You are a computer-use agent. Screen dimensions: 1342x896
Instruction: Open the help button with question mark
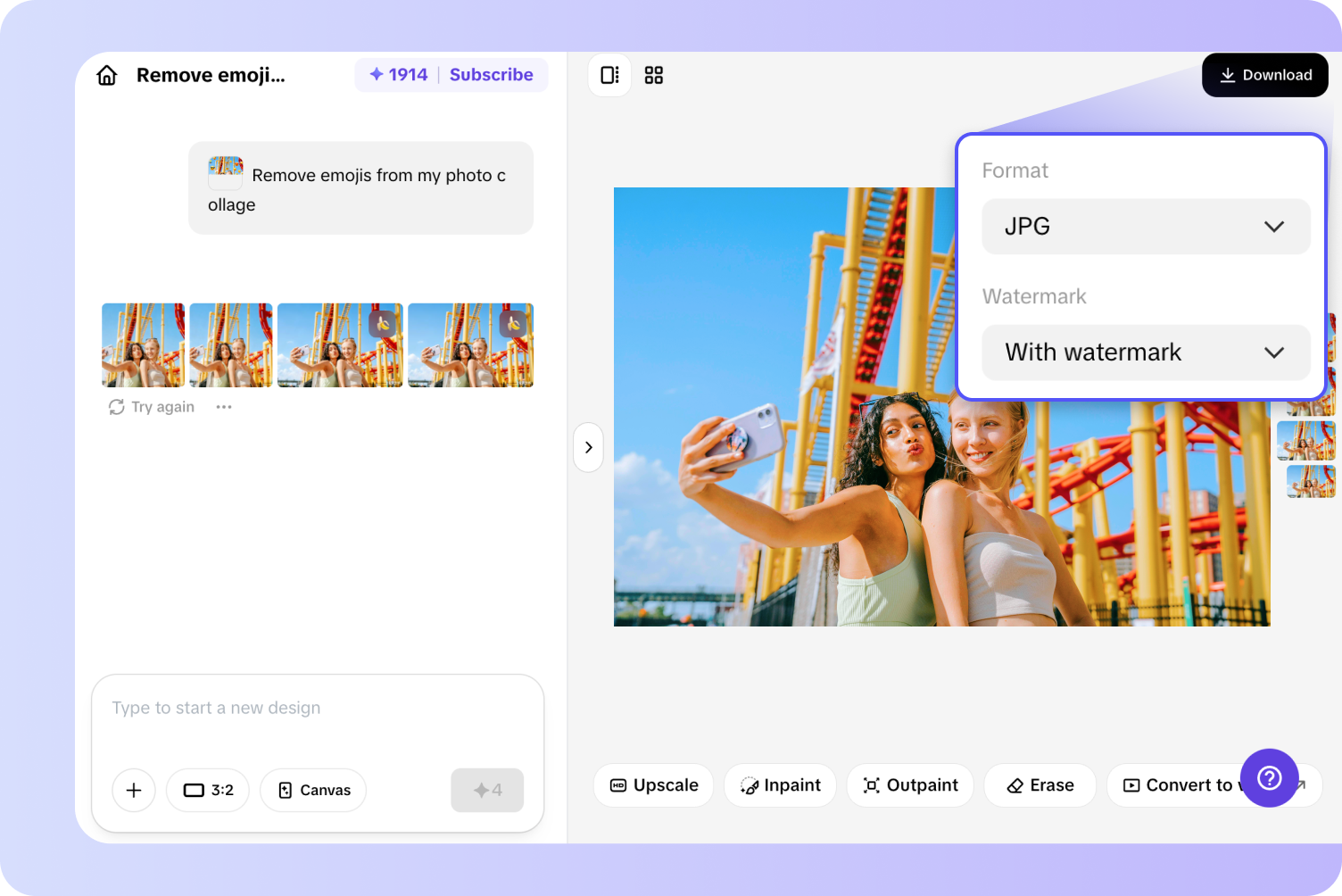pyautogui.click(x=1270, y=778)
